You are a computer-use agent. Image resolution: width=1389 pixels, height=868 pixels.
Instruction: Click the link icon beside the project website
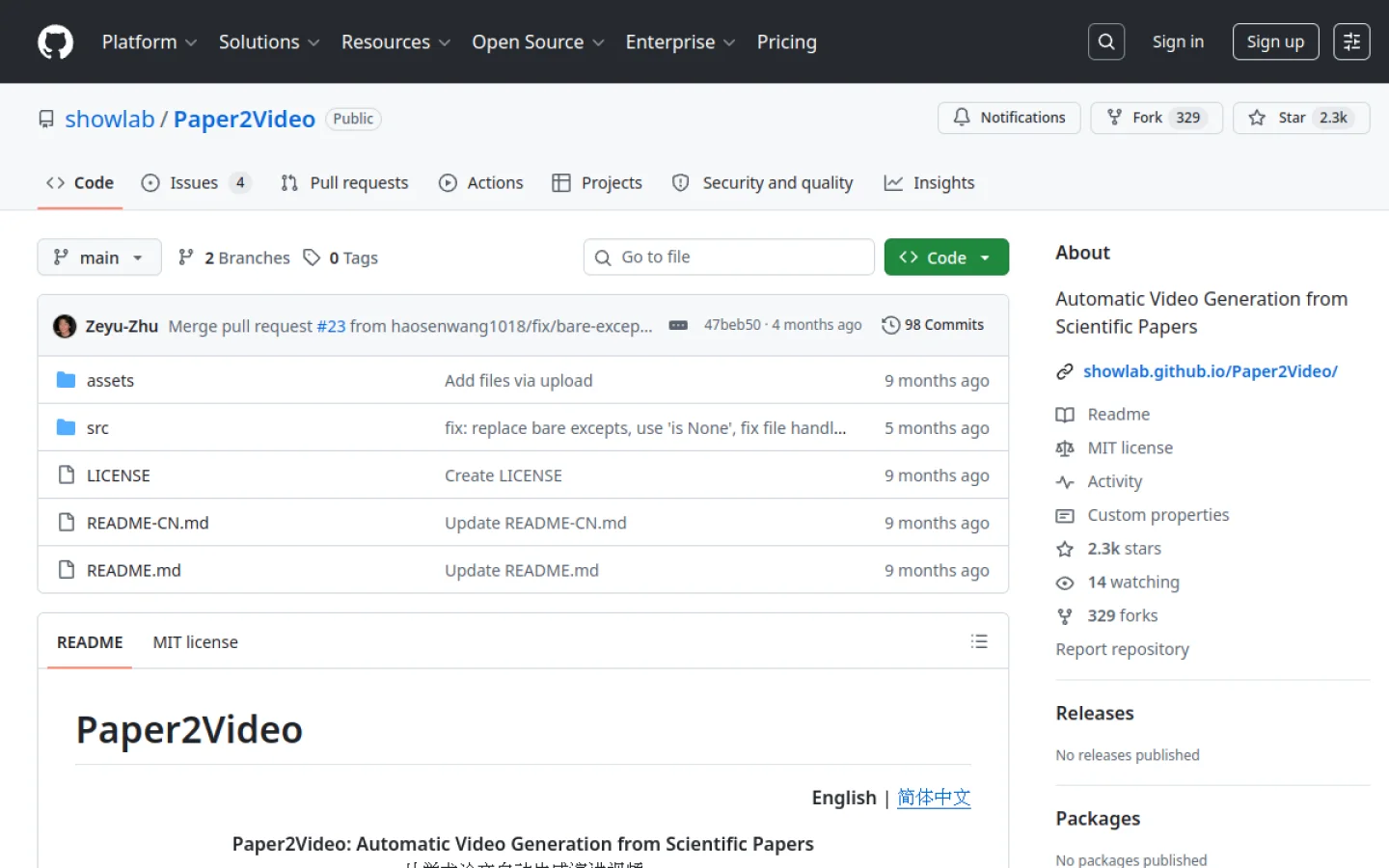1065,371
